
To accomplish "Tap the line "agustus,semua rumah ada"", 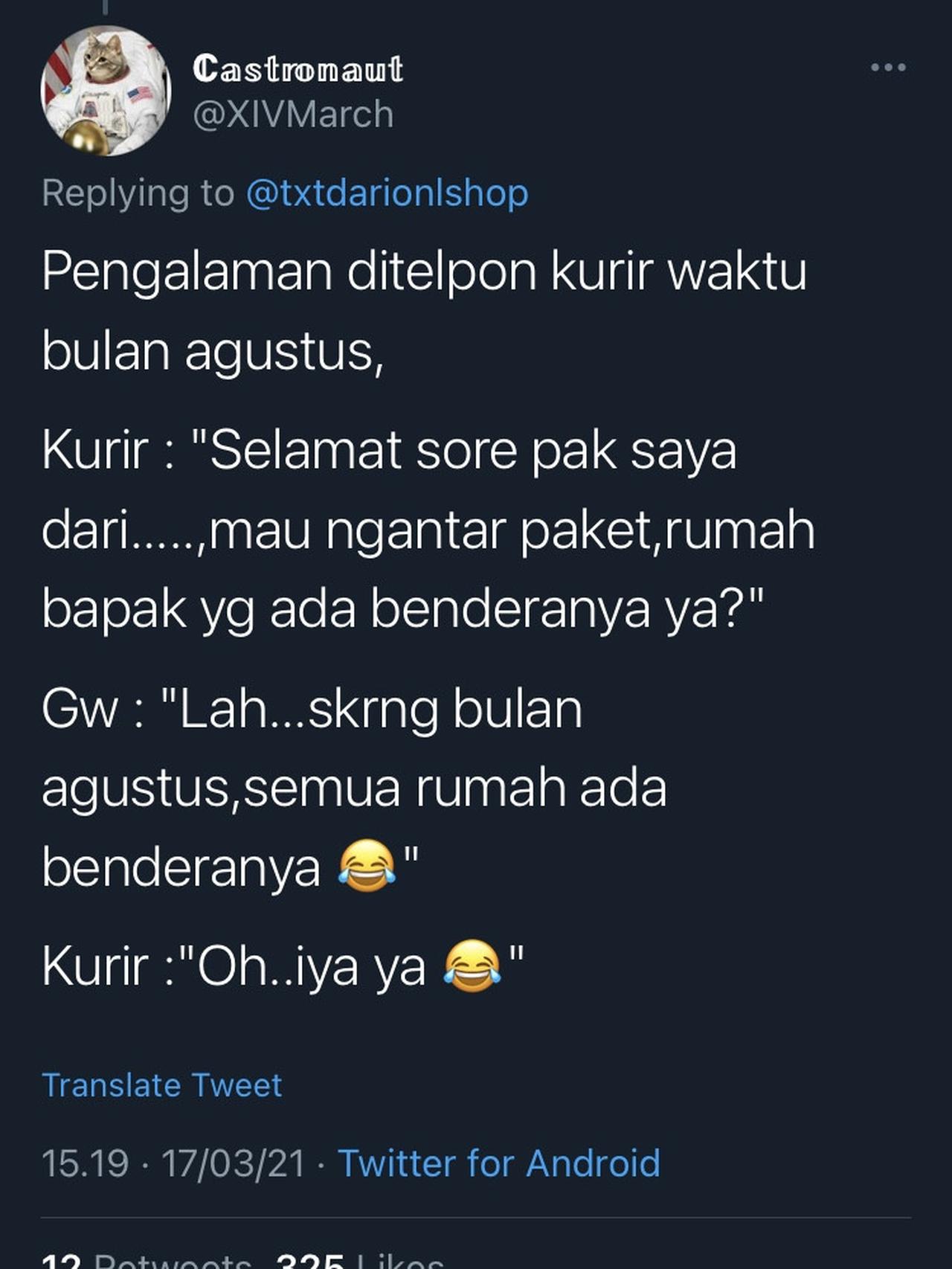I will (354, 788).
